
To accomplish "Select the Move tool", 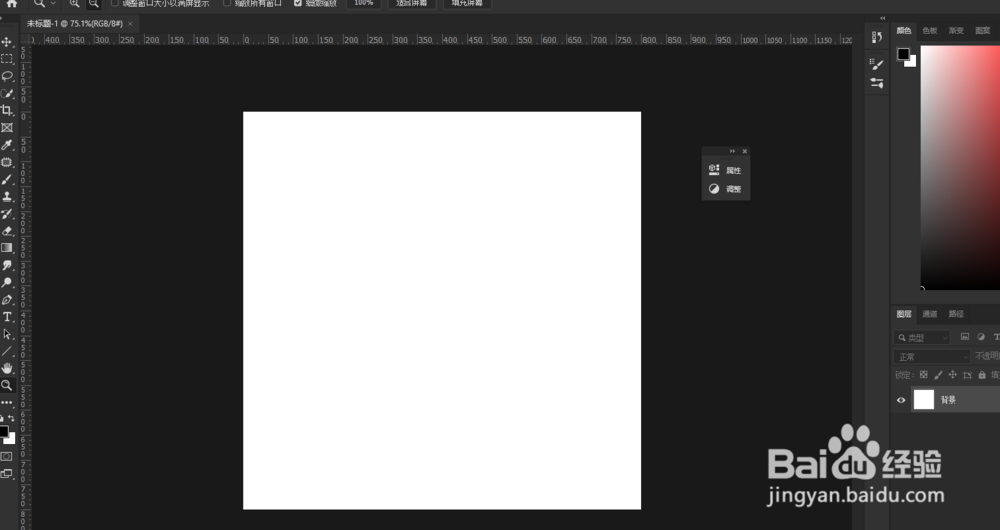I will pyautogui.click(x=7, y=42).
